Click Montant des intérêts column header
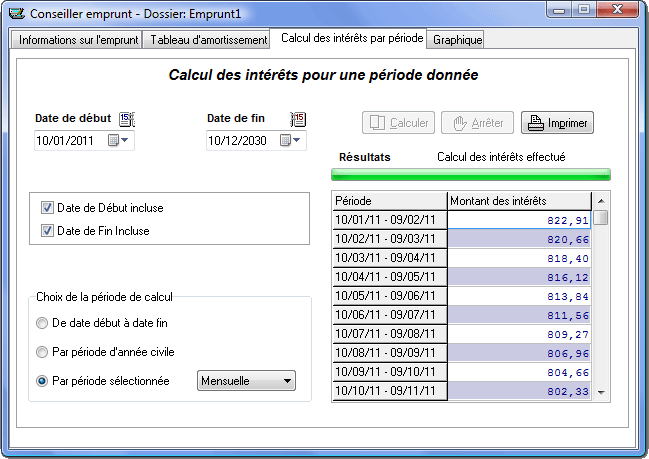This screenshot has width=649, height=459. (519, 200)
